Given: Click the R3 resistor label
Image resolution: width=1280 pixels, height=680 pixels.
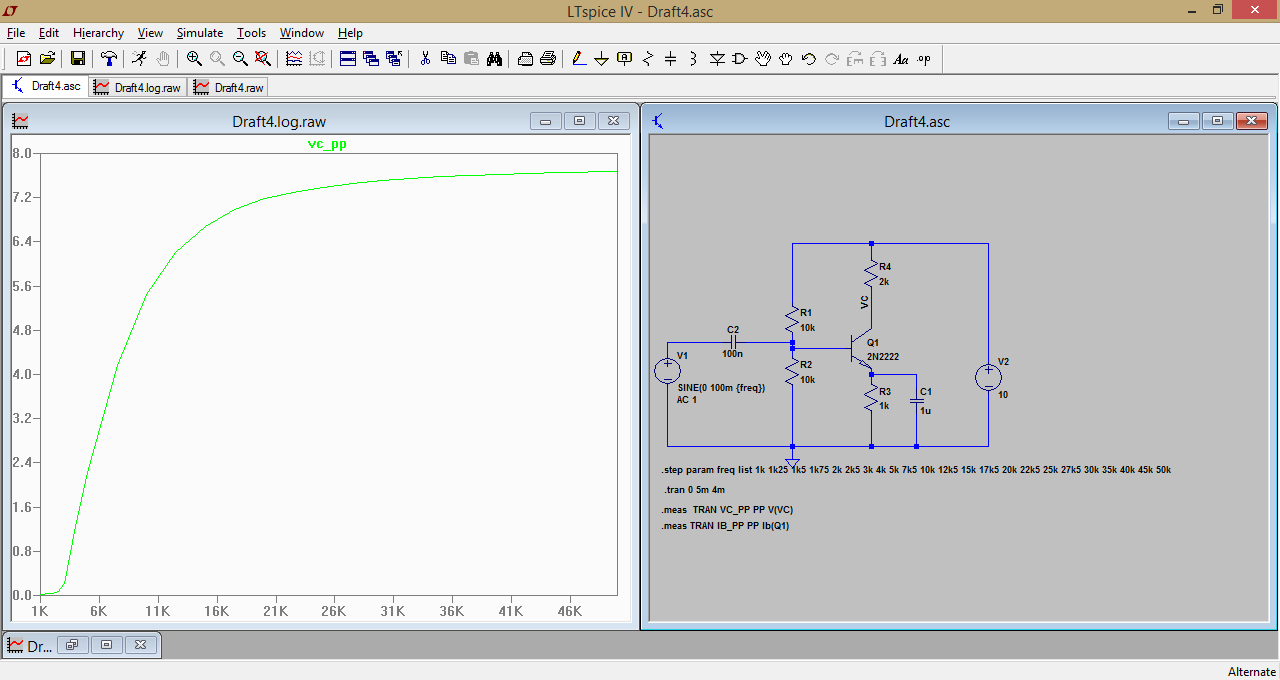Looking at the screenshot, I should 885,392.
